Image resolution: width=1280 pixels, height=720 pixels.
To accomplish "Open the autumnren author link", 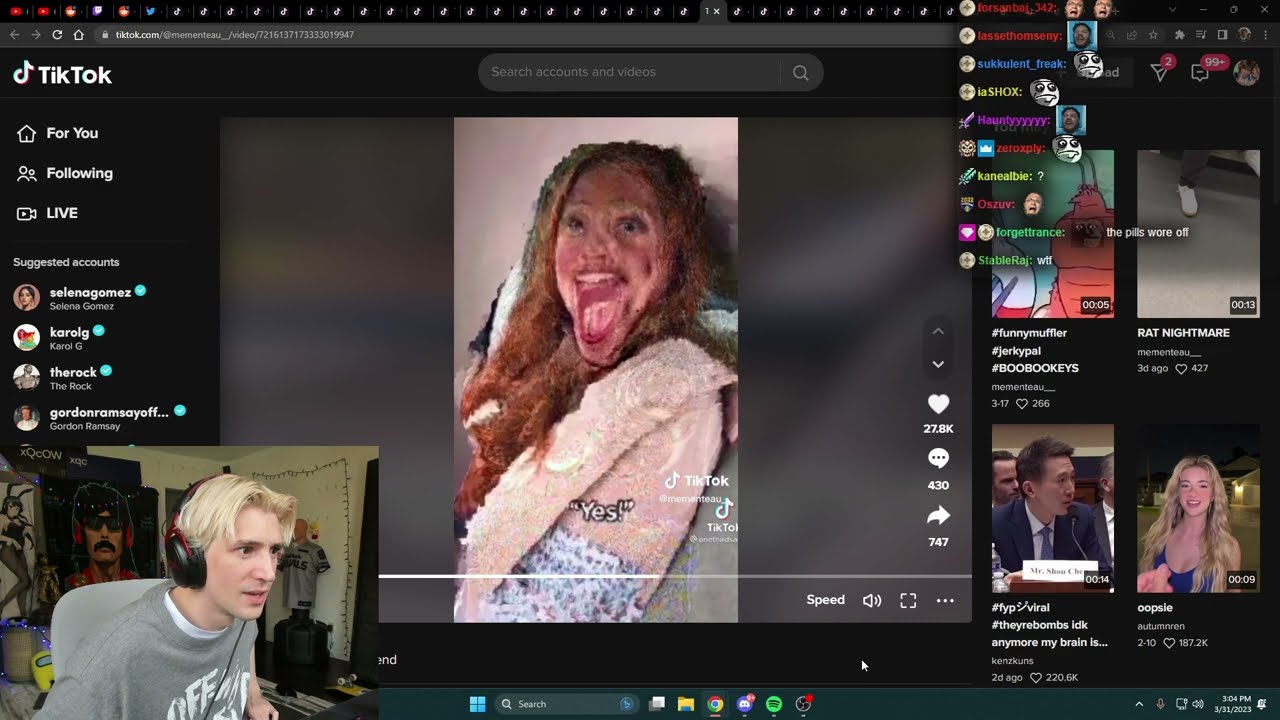I will click(1161, 626).
